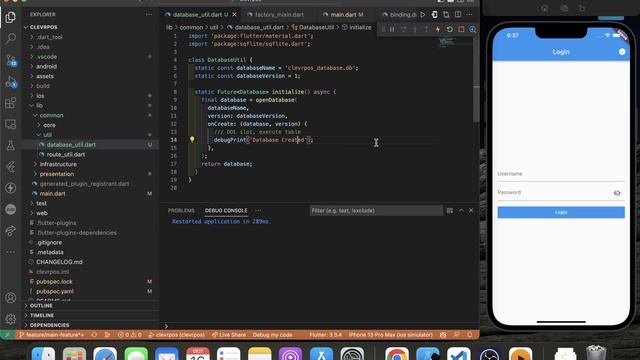Click iPhone 13 Pro Max device selector
The width and height of the screenshot is (640, 360).
(x=390, y=335)
